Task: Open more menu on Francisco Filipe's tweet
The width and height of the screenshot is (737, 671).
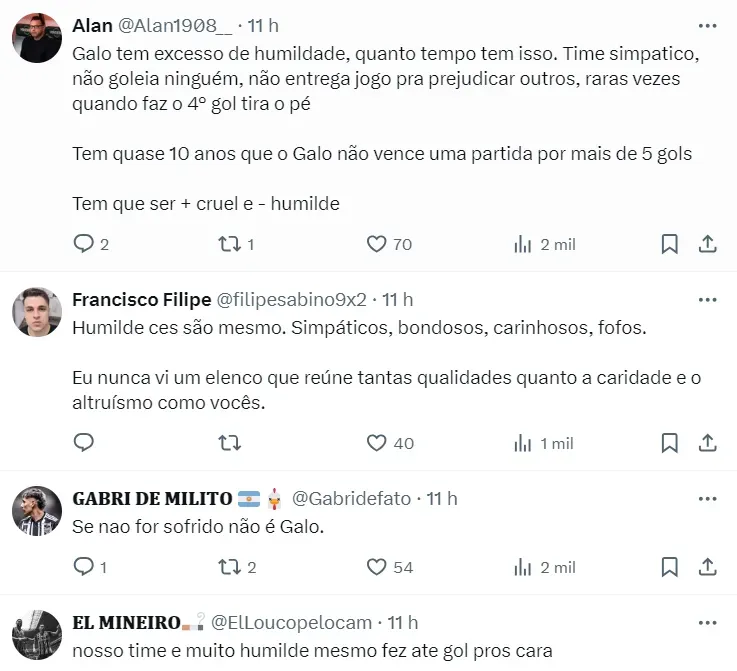Action: (x=707, y=300)
